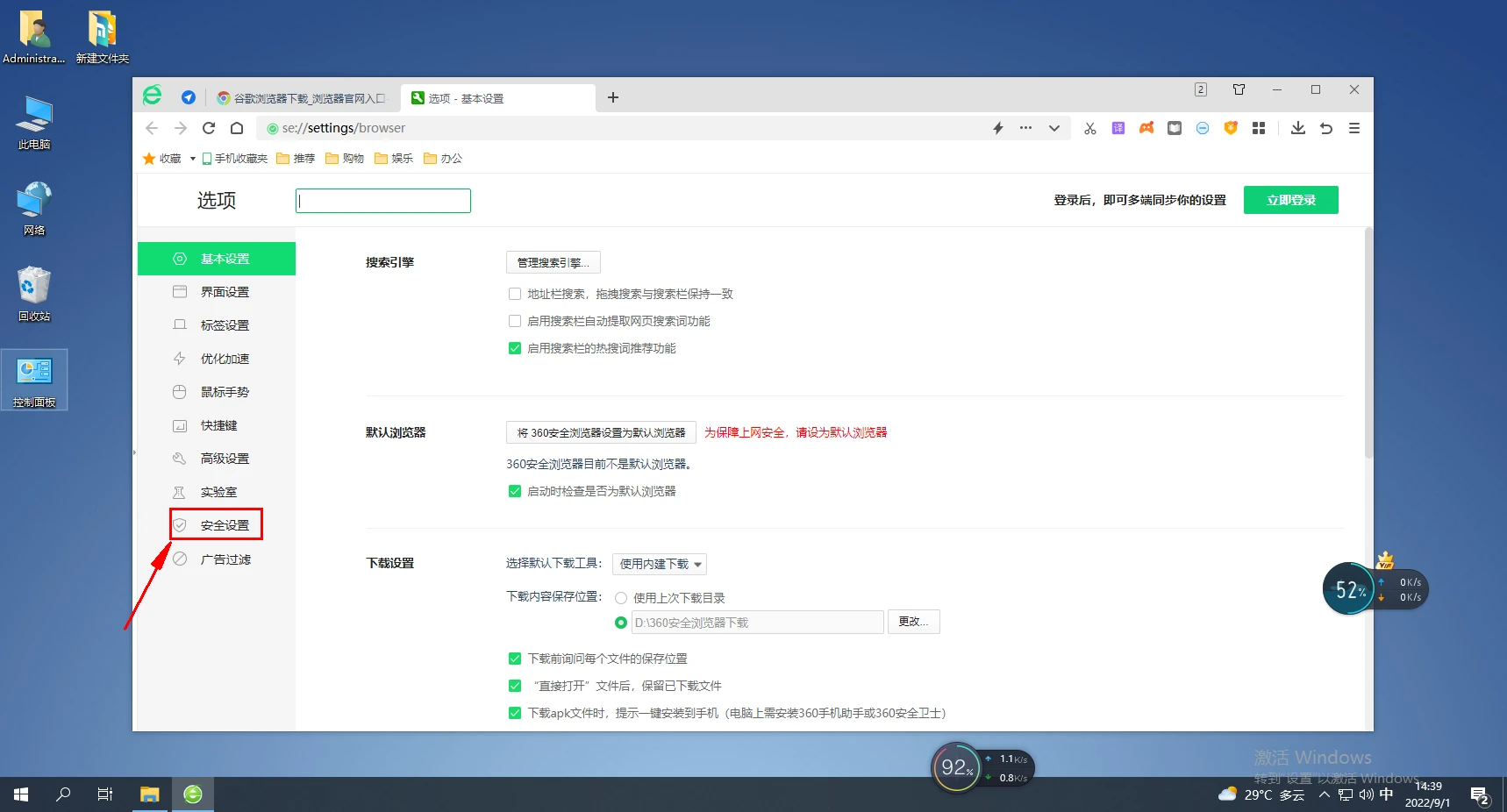The image size is (1507, 812).
Task: Open the translate extension icon
Action: [1118, 128]
